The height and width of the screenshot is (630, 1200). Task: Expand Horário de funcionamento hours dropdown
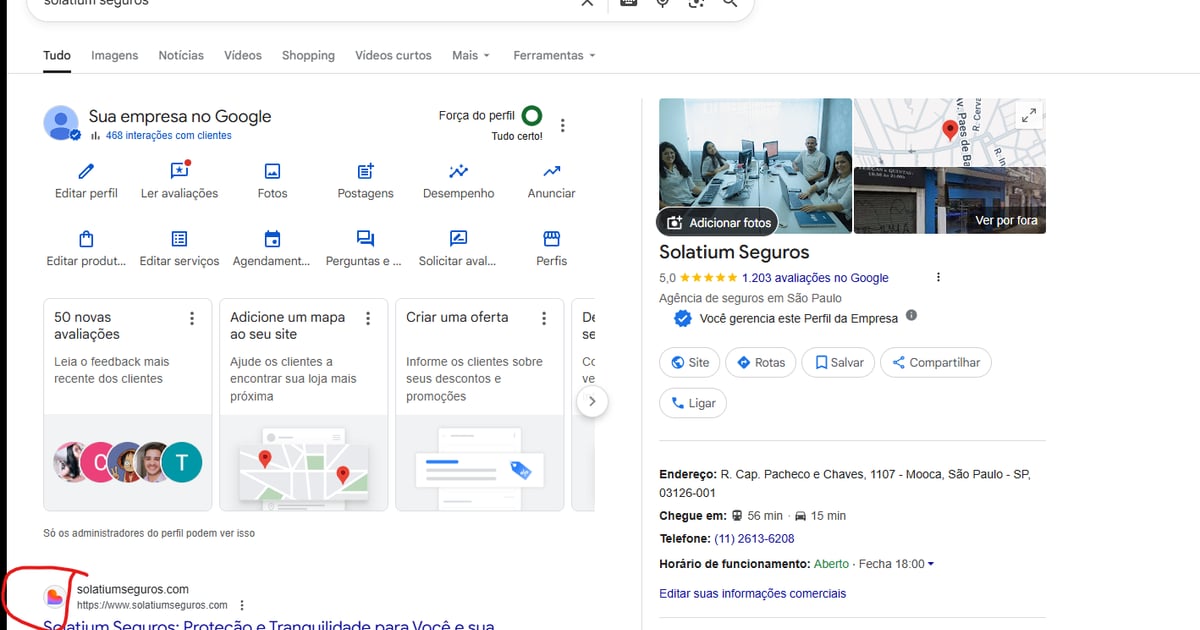(931, 564)
